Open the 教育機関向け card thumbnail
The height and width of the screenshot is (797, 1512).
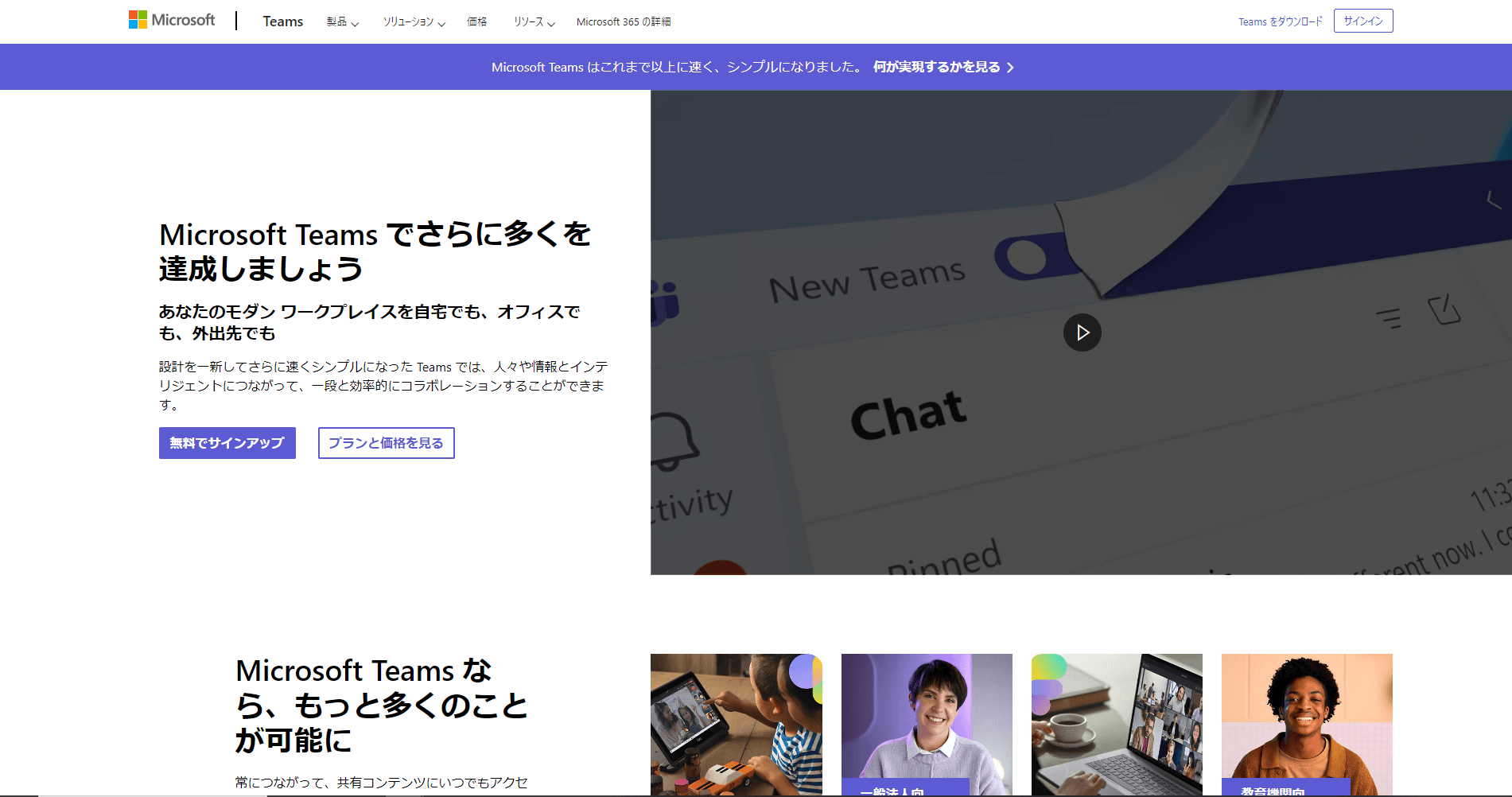click(x=1307, y=725)
